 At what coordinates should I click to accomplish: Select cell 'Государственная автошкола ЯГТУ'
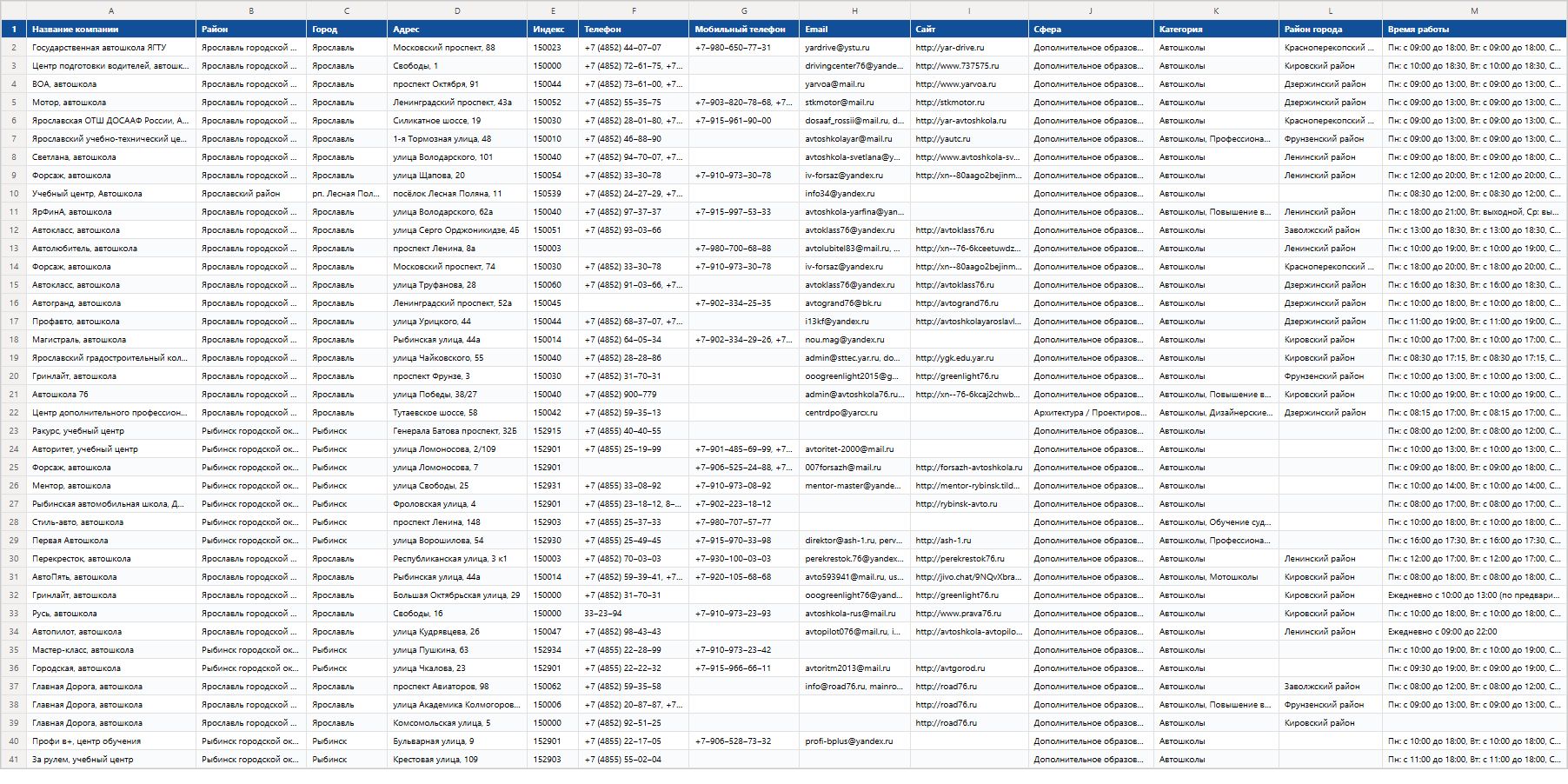point(111,48)
